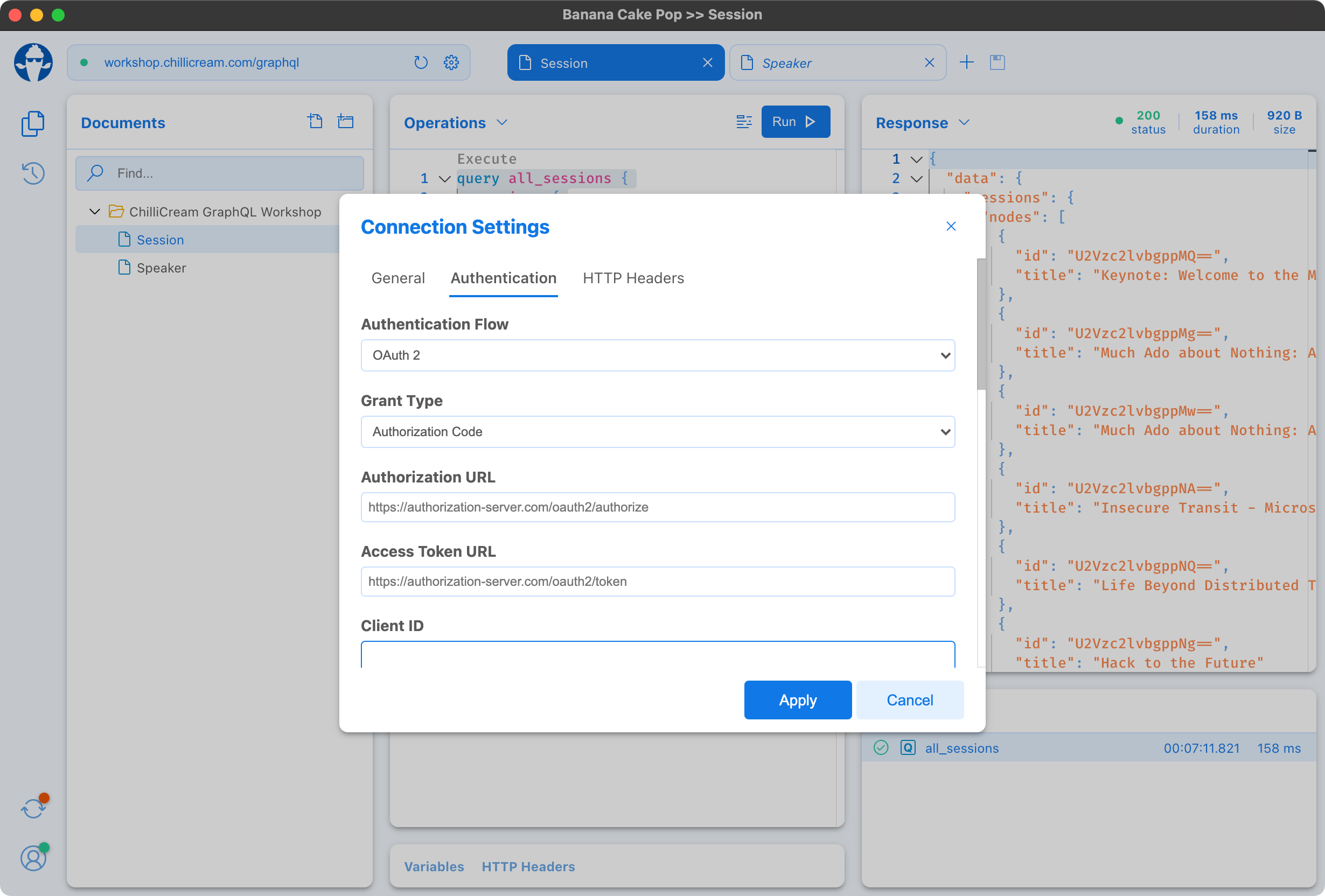This screenshot has width=1325, height=896.
Task: Add a new tab with plus icon
Action: (966, 62)
